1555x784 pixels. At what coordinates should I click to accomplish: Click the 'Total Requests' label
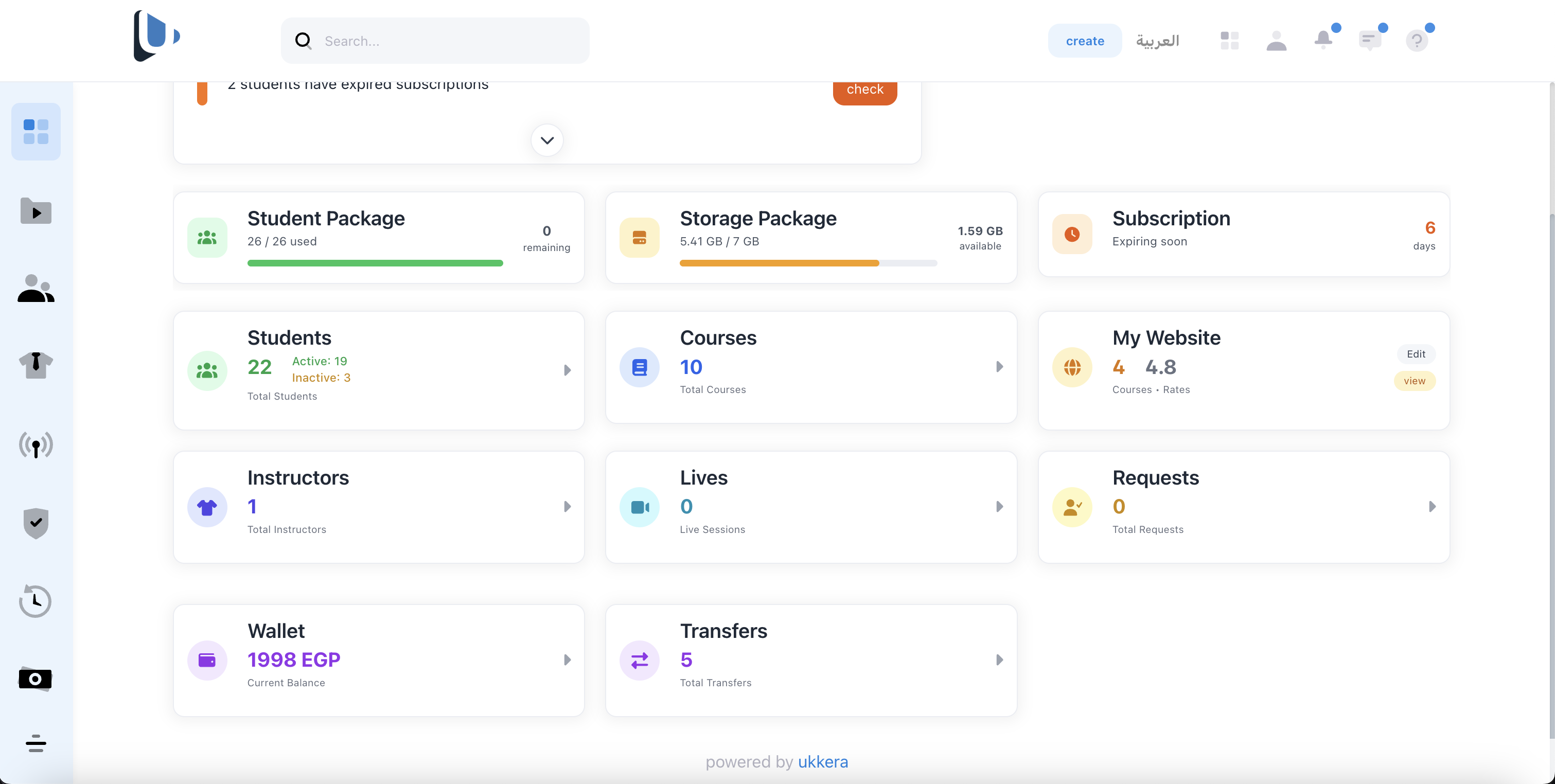1148,529
